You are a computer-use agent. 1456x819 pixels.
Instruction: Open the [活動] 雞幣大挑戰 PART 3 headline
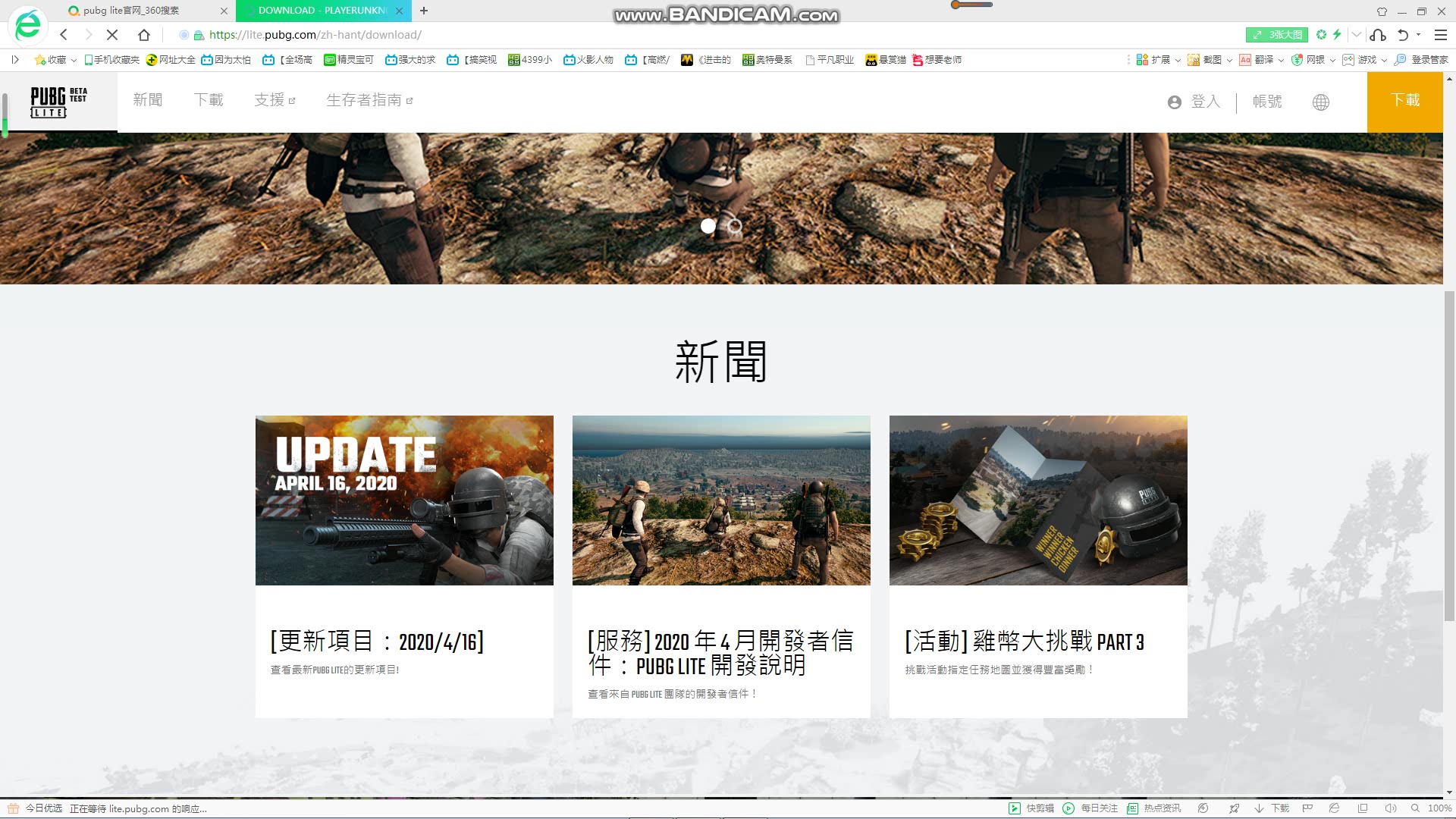pyautogui.click(x=1025, y=642)
